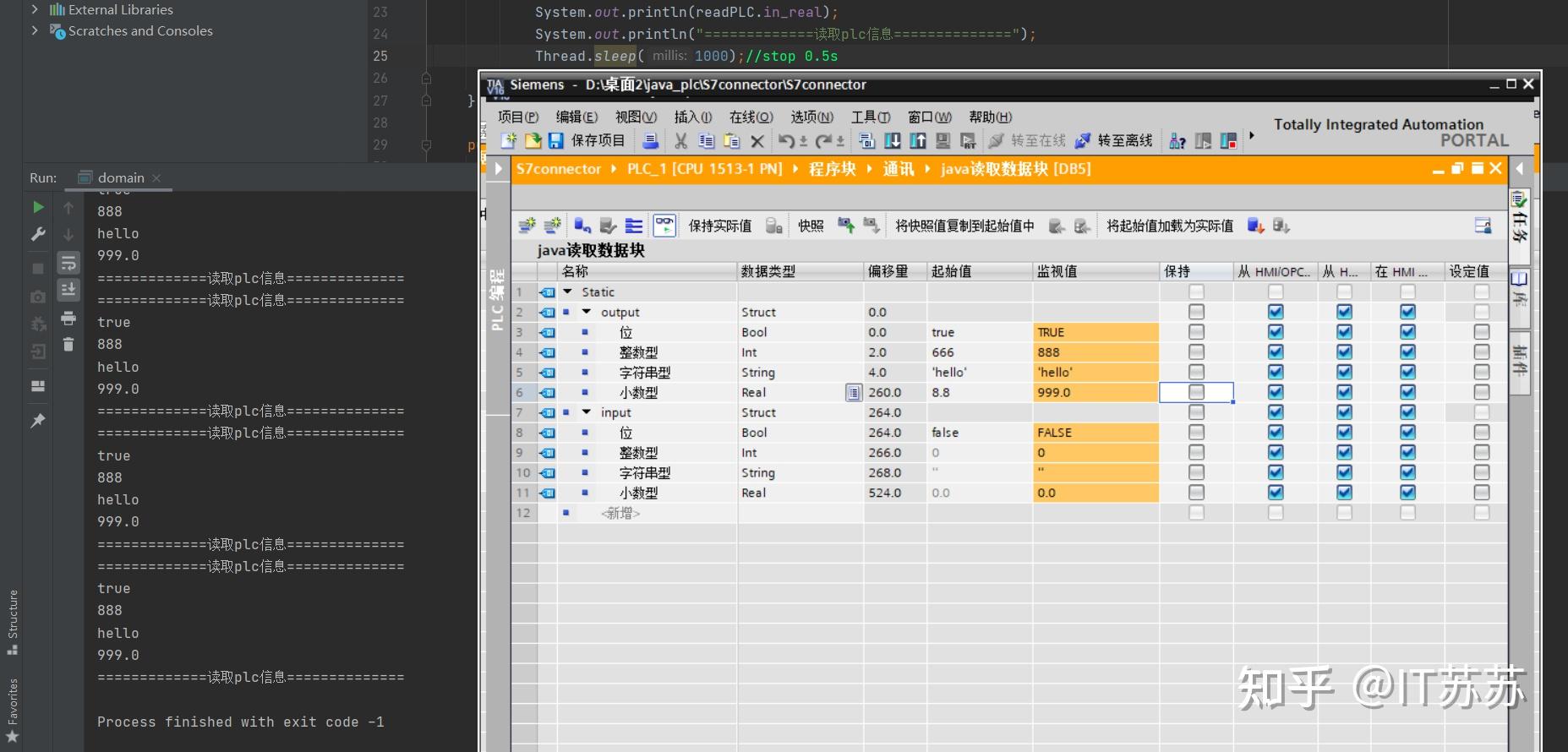Open run configuration wrench icon in Run panel
Image resolution: width=1568 pixels, height=752 pixels.
[x=38, y=234]
